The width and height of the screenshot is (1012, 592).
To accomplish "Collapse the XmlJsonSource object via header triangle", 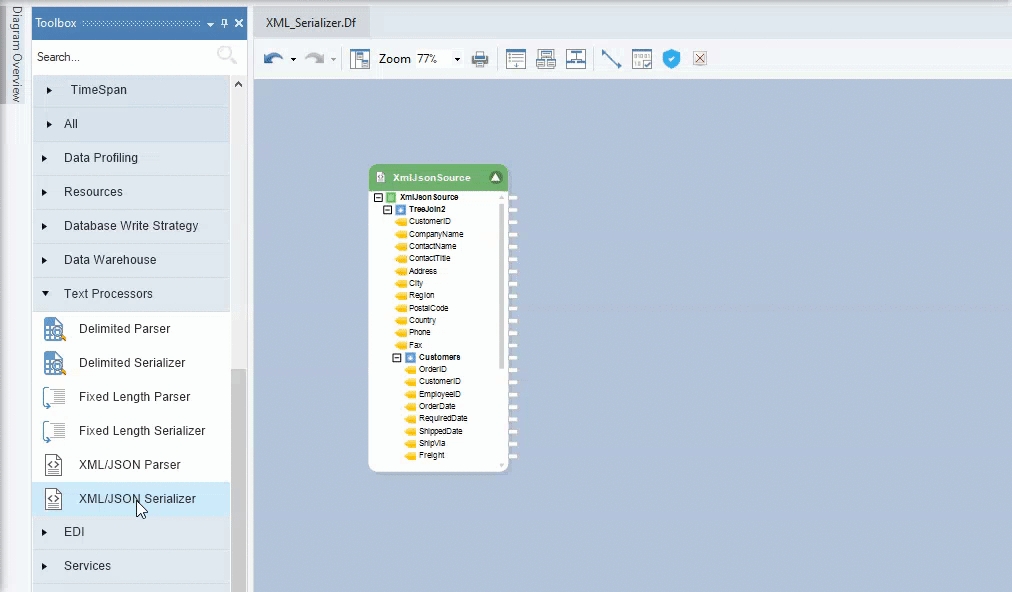I will pyautogui.click(x=495, y=177).
